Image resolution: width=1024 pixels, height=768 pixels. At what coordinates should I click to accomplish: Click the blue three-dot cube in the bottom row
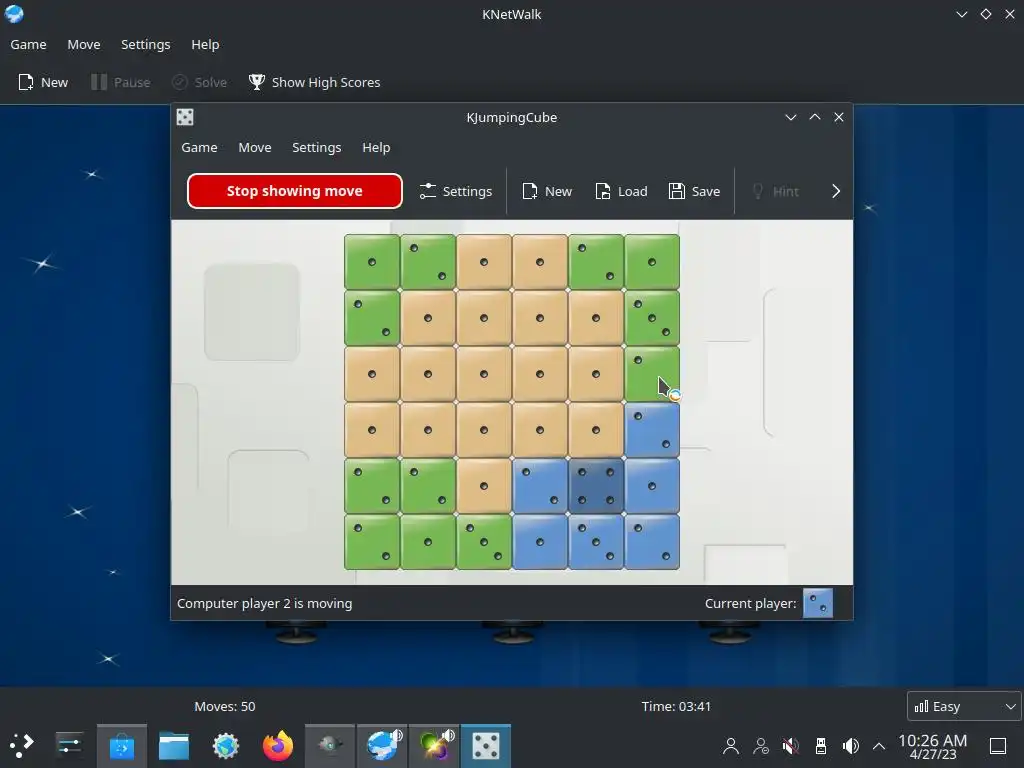coord(596,542)
